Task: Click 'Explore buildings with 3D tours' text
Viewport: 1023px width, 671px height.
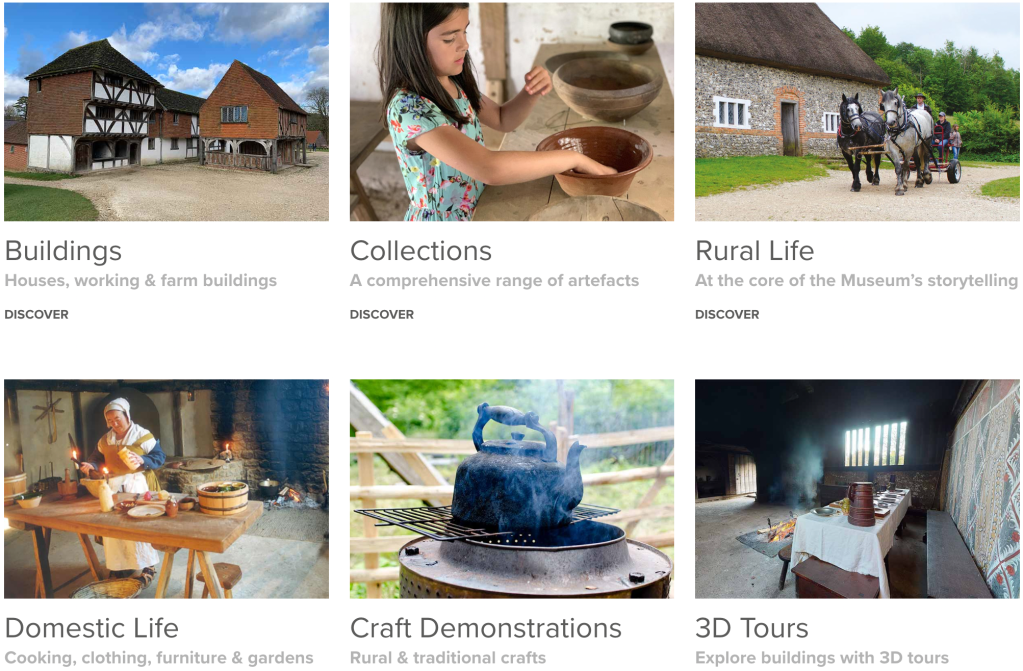Action: coord(822,658)
